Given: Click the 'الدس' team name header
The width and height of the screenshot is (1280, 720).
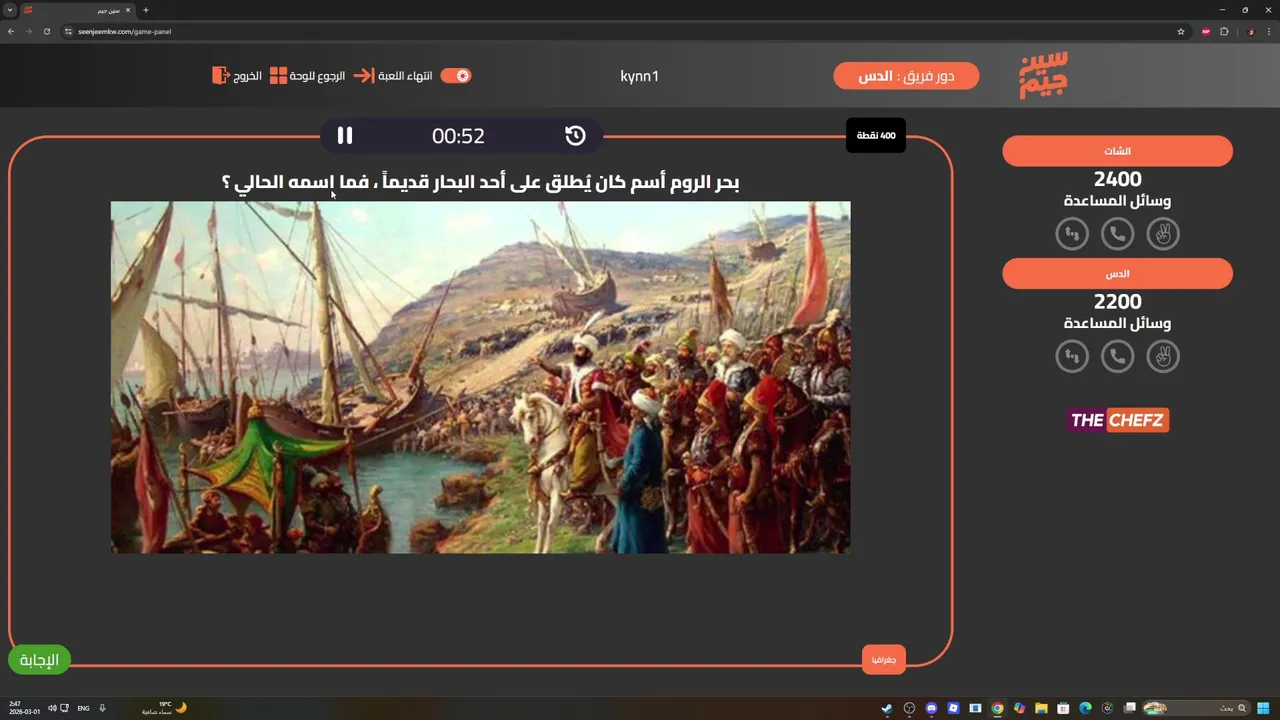Looking at the screenshot, I should point(1117,273).
